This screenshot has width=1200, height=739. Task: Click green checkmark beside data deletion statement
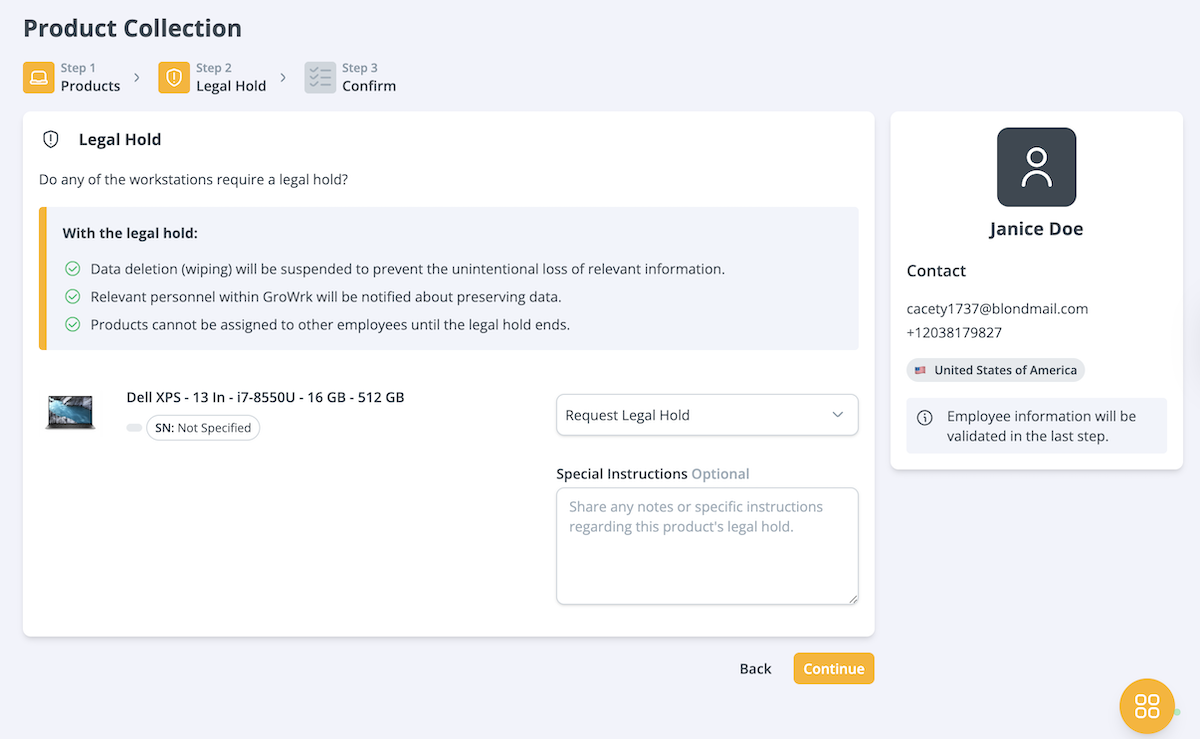(x=72, y=269)
